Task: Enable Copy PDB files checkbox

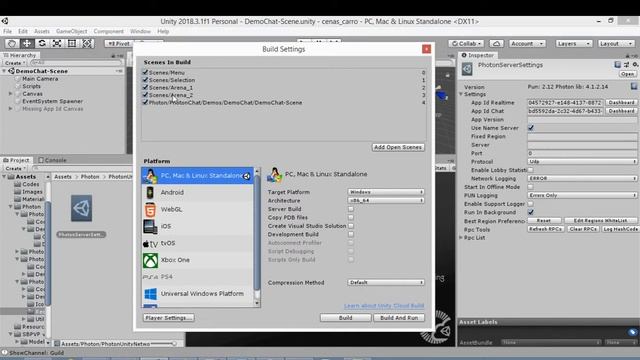Action: pos(351,218)
